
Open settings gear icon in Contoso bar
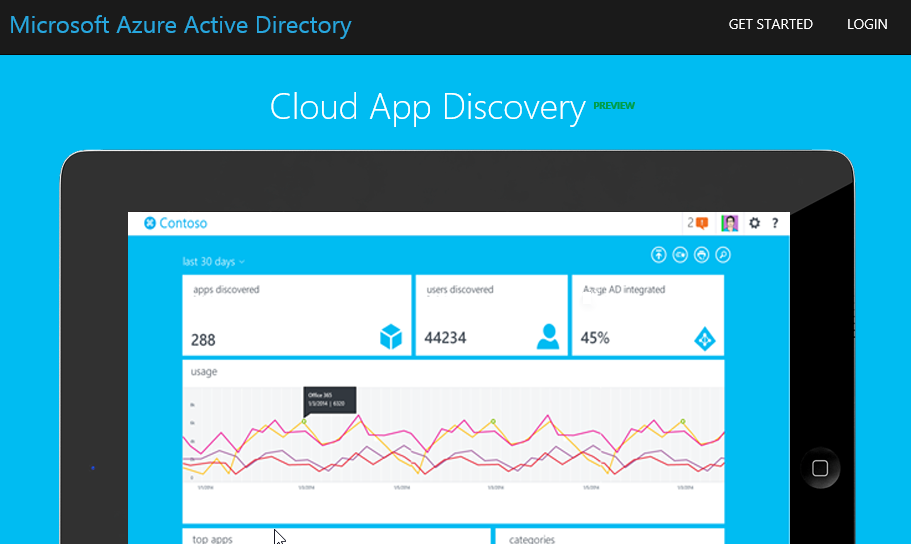click(x=754, y=223)
